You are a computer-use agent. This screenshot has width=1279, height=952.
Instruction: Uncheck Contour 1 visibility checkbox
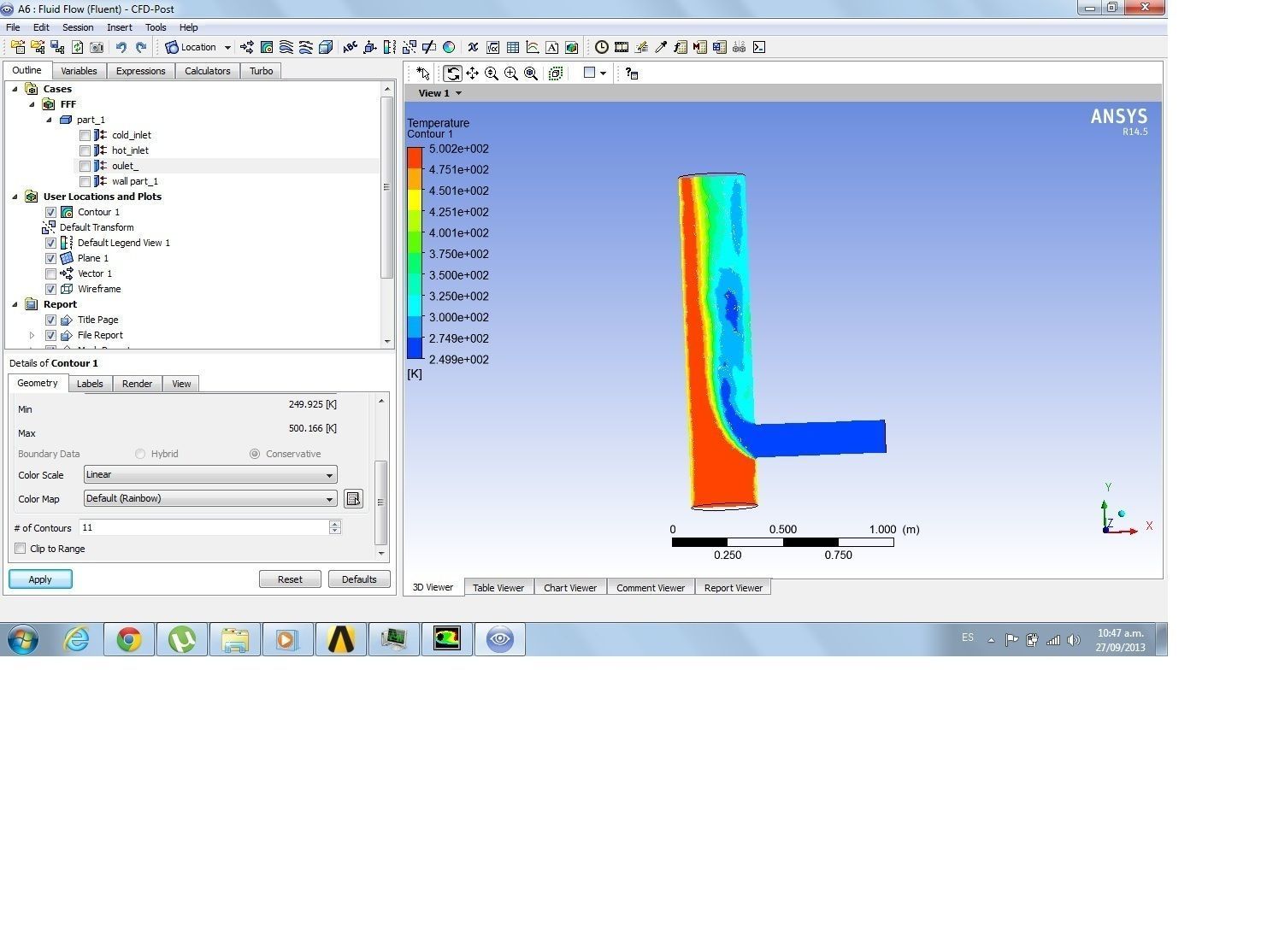[x=50, y=212]
